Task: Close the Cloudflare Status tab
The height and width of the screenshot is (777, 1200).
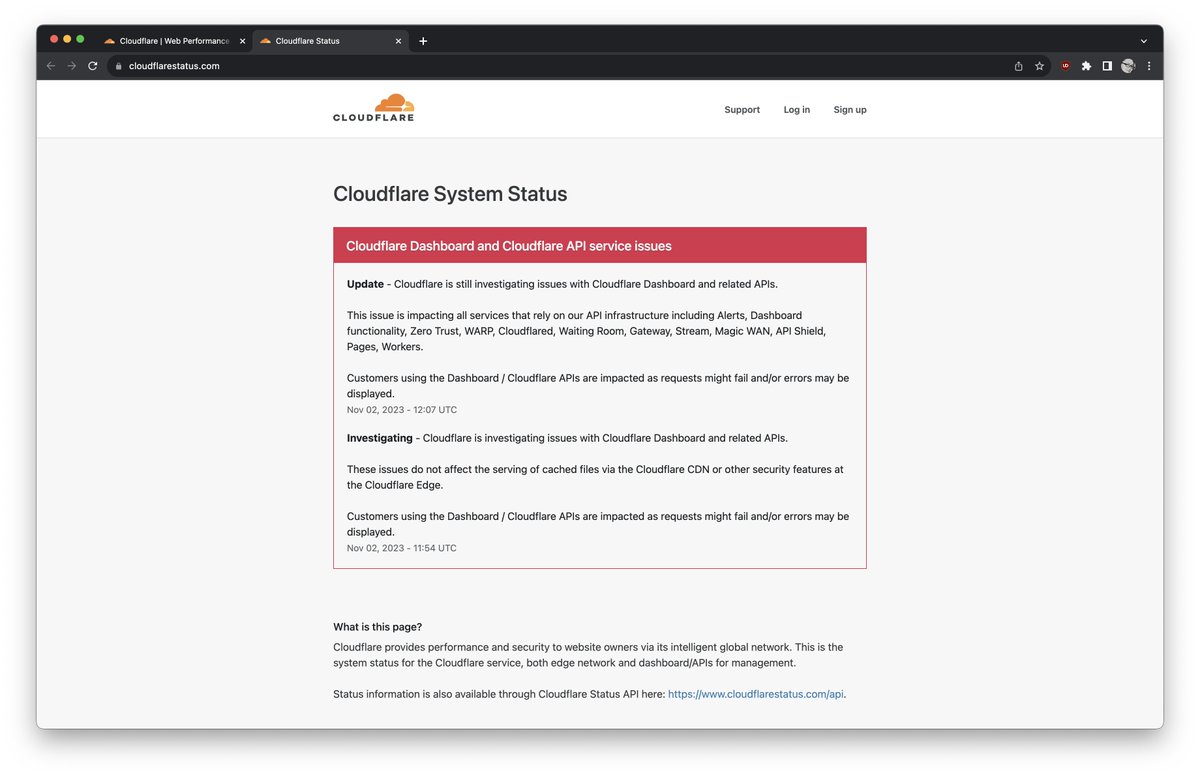Action: [399, 41]
